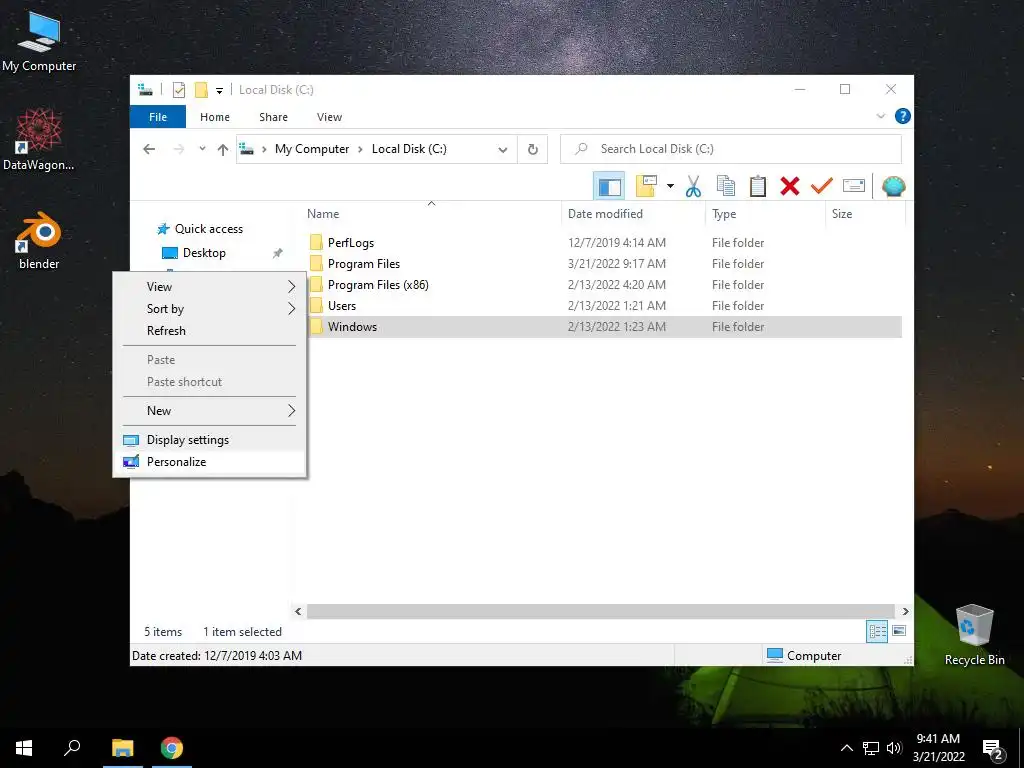The width and height of the screenshot is (1024, 768).
Task: Open the DataWagon desktop shortcut
Action: click(x=39, y=139)
